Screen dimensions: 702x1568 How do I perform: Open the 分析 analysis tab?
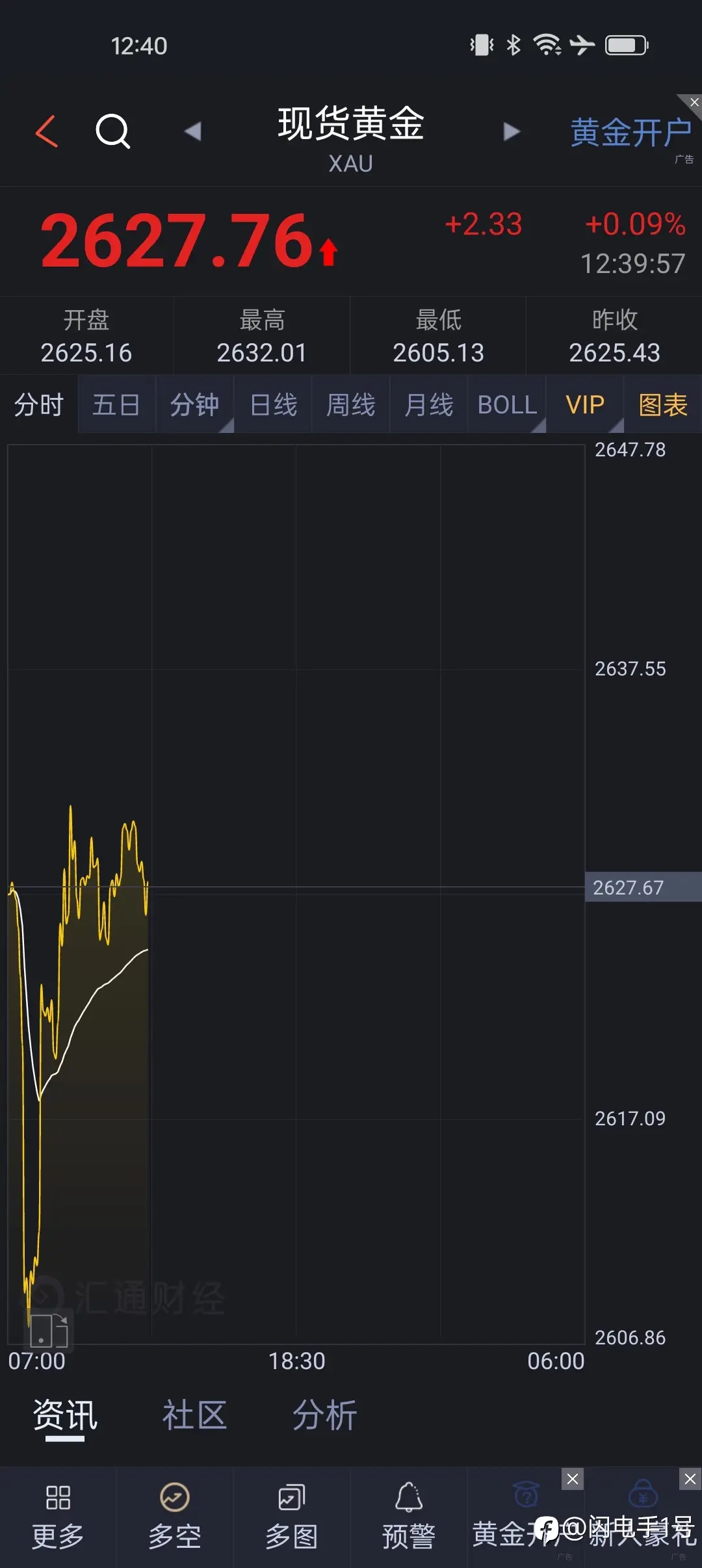pyautogui.click(x=324, y=1415)
